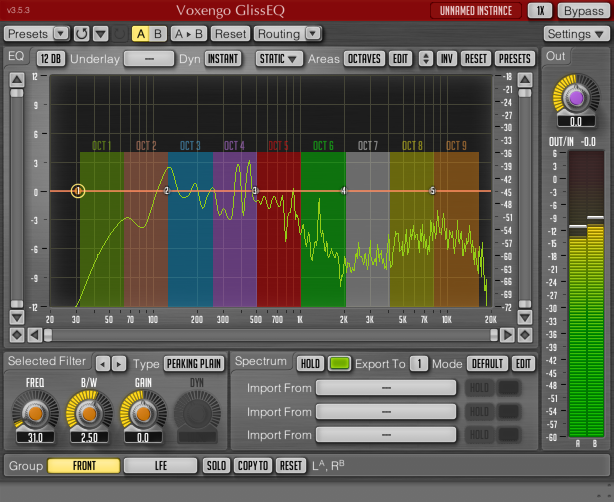Select filter control point 2

pyautogui.click(x=167, y=191)
